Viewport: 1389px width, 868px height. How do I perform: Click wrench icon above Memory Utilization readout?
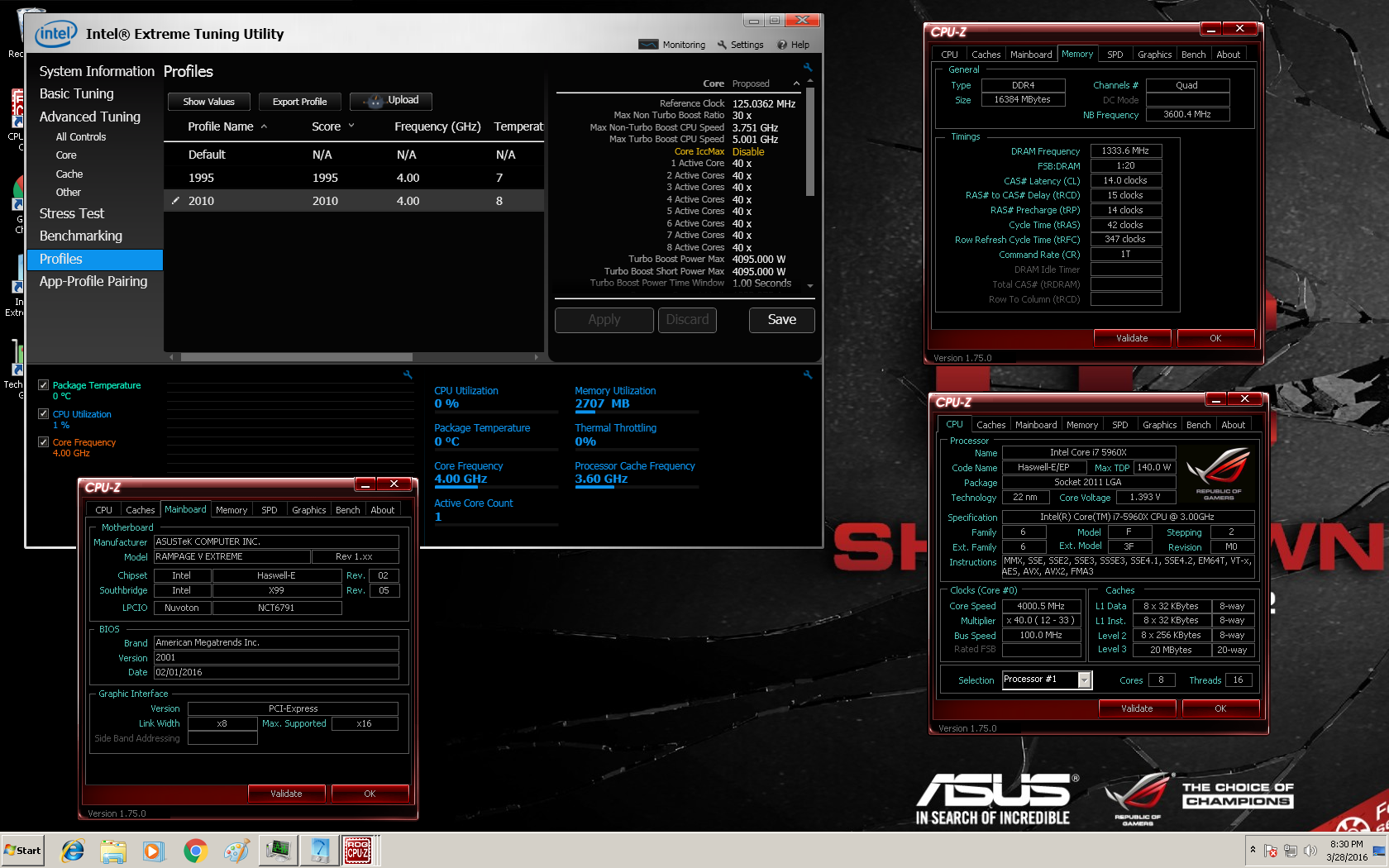click(808, 374)
